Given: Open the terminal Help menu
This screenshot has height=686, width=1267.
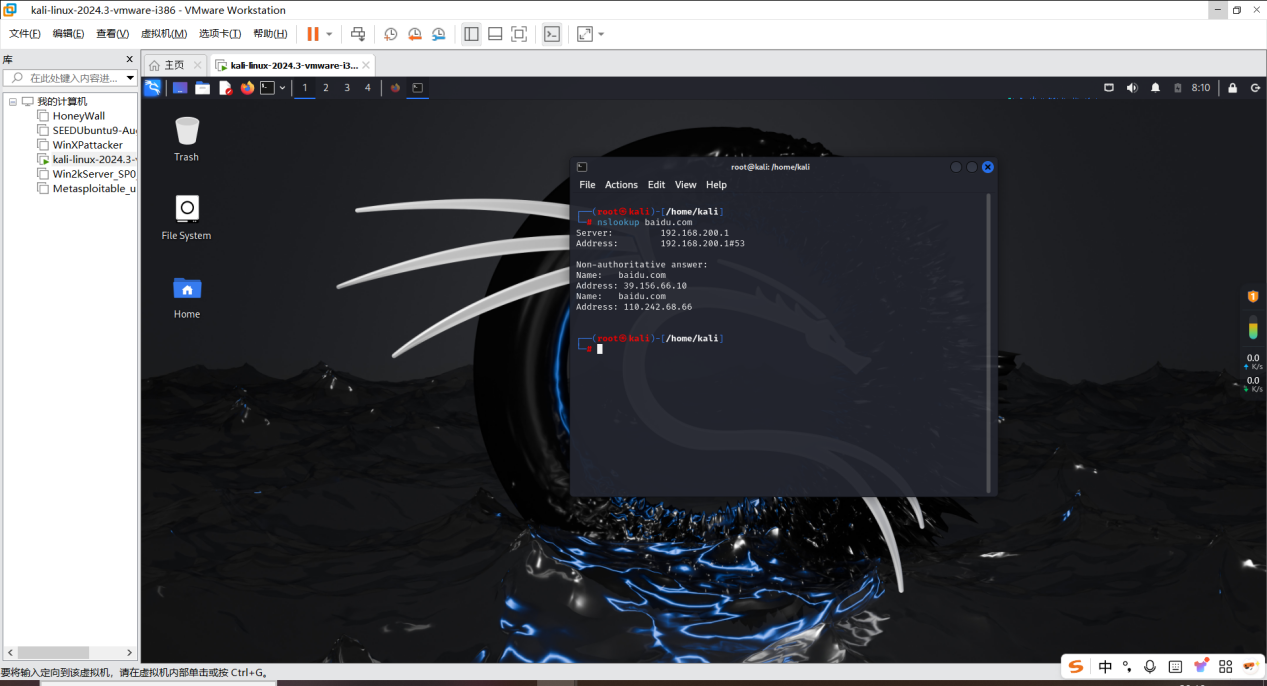Looking at the screenshot, I should point(716,185).
